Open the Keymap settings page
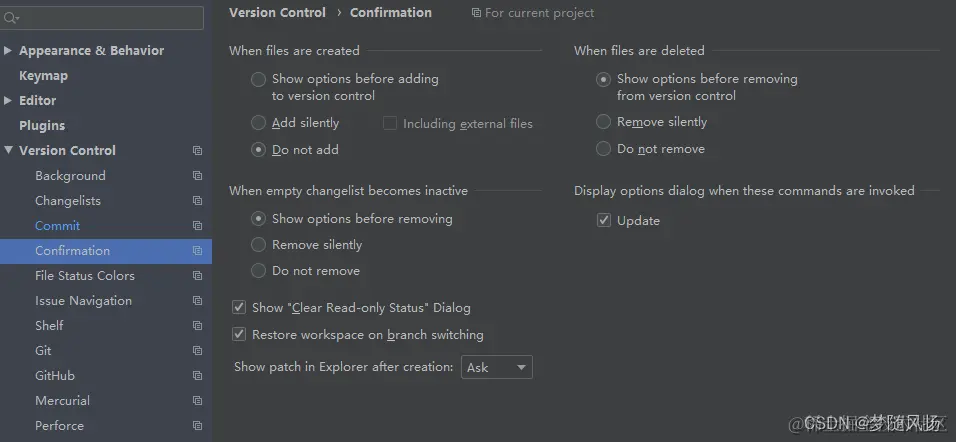This screenshot has height=442, width=956. click(43, 76)
